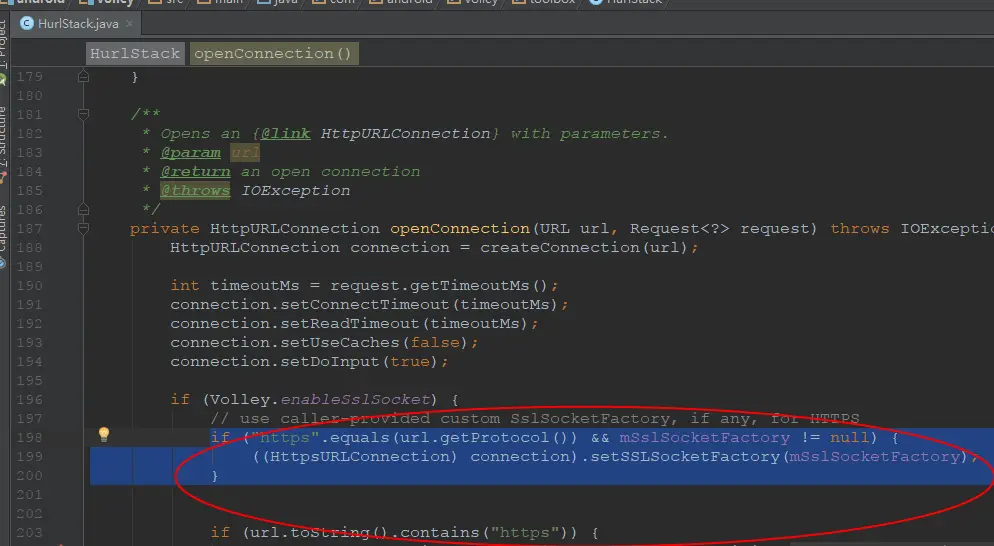This screenshot has height=546, width=994.
Task: Click the 'false' literal on line 193
Action: pos(435,343)
